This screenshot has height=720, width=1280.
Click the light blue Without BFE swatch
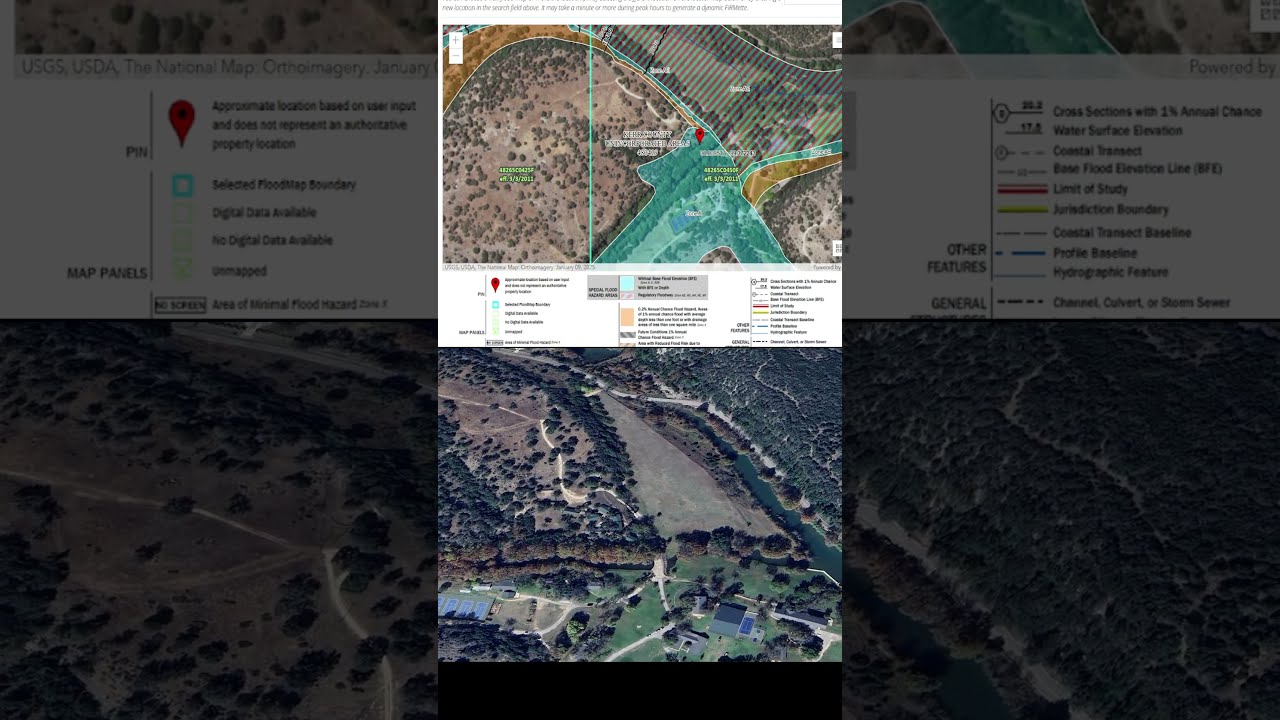pos(627,283)
